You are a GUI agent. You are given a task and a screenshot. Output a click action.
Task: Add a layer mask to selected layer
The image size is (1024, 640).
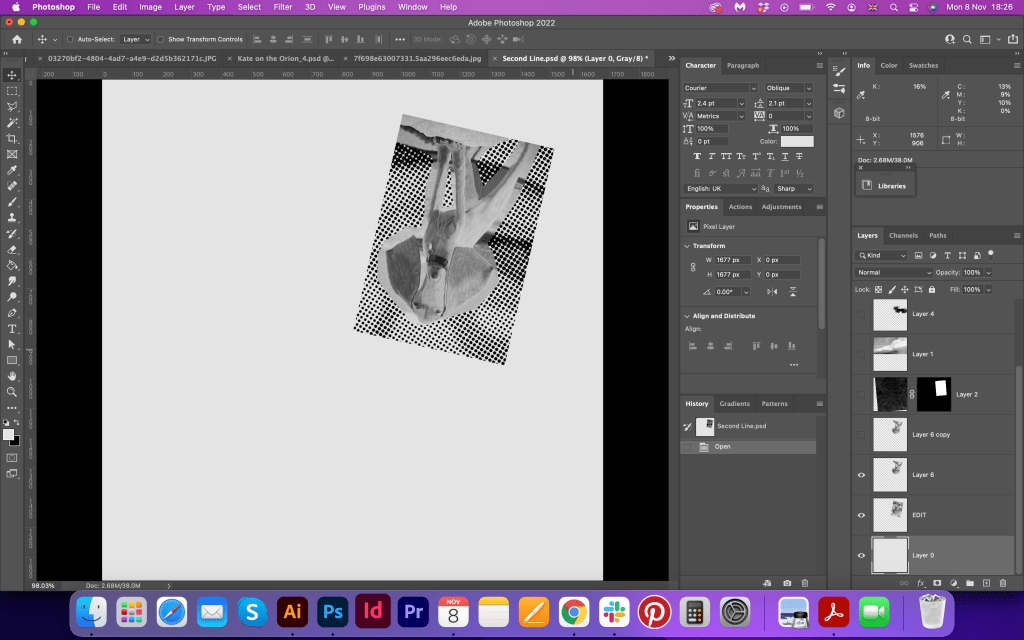click(937, 582)
